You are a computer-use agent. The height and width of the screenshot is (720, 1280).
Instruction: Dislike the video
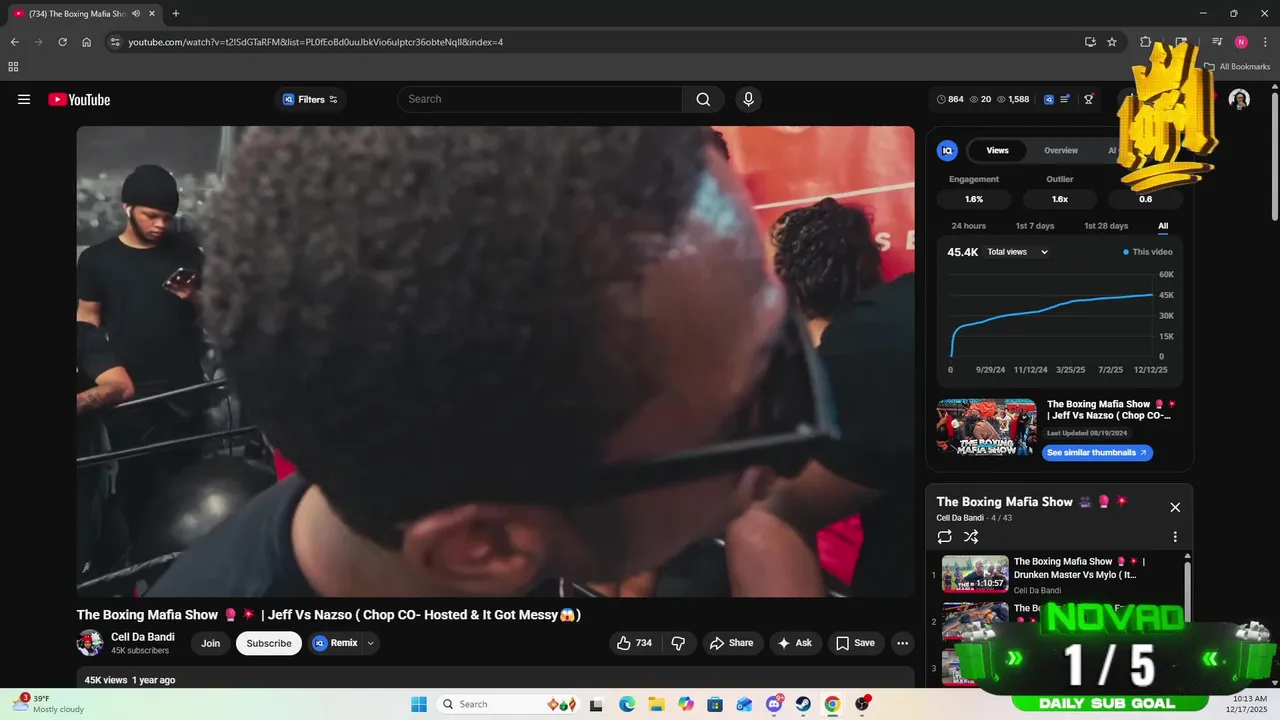[678, 643]
